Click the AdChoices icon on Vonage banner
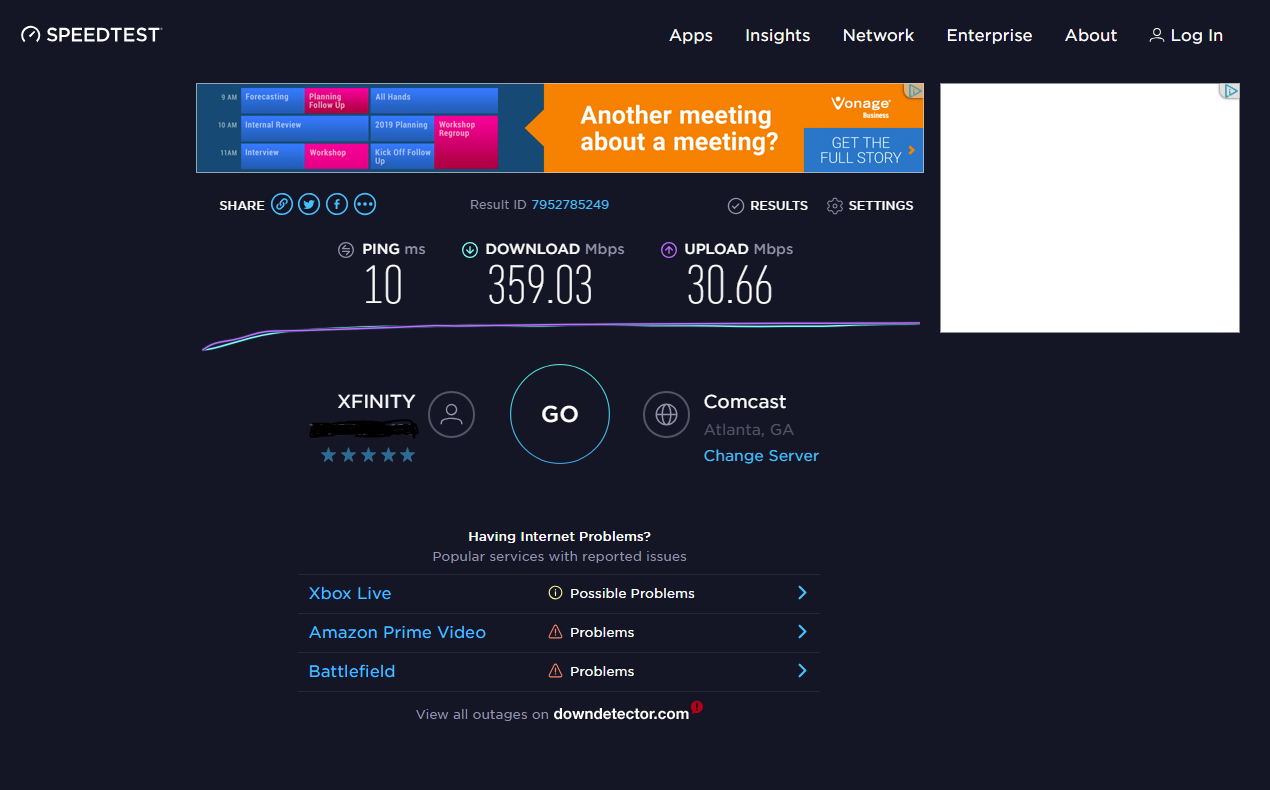The width and height of the screenshot is (1270, 790). (913, 91)
